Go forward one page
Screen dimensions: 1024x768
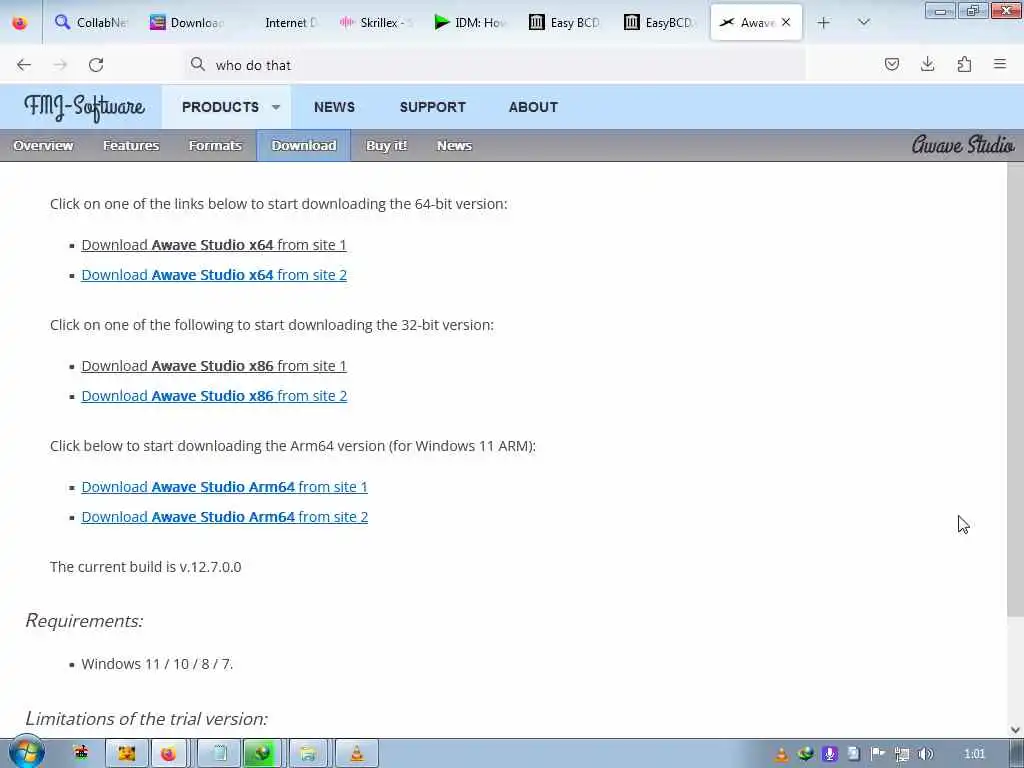pos(60,65)
